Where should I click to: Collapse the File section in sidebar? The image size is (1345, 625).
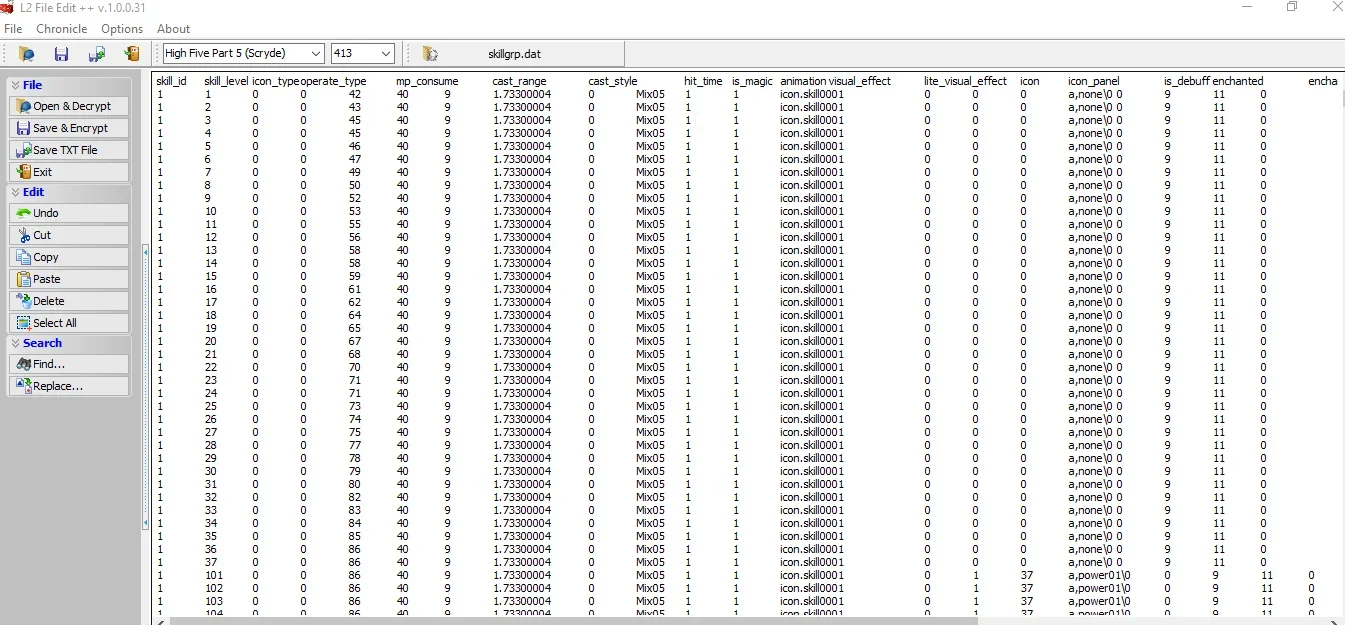click(69, 86)
